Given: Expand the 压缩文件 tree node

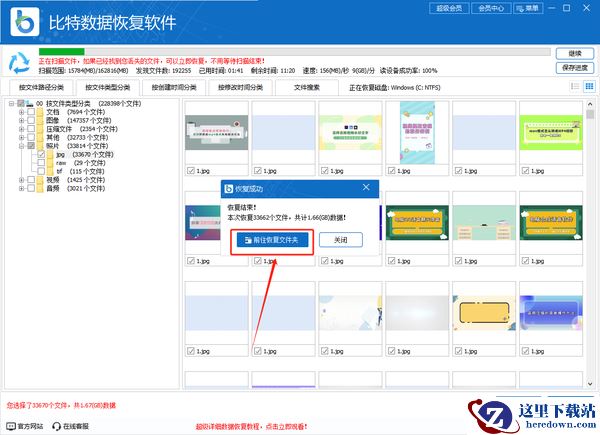Looking at the screenshot, I should click(x=21, y=129).
